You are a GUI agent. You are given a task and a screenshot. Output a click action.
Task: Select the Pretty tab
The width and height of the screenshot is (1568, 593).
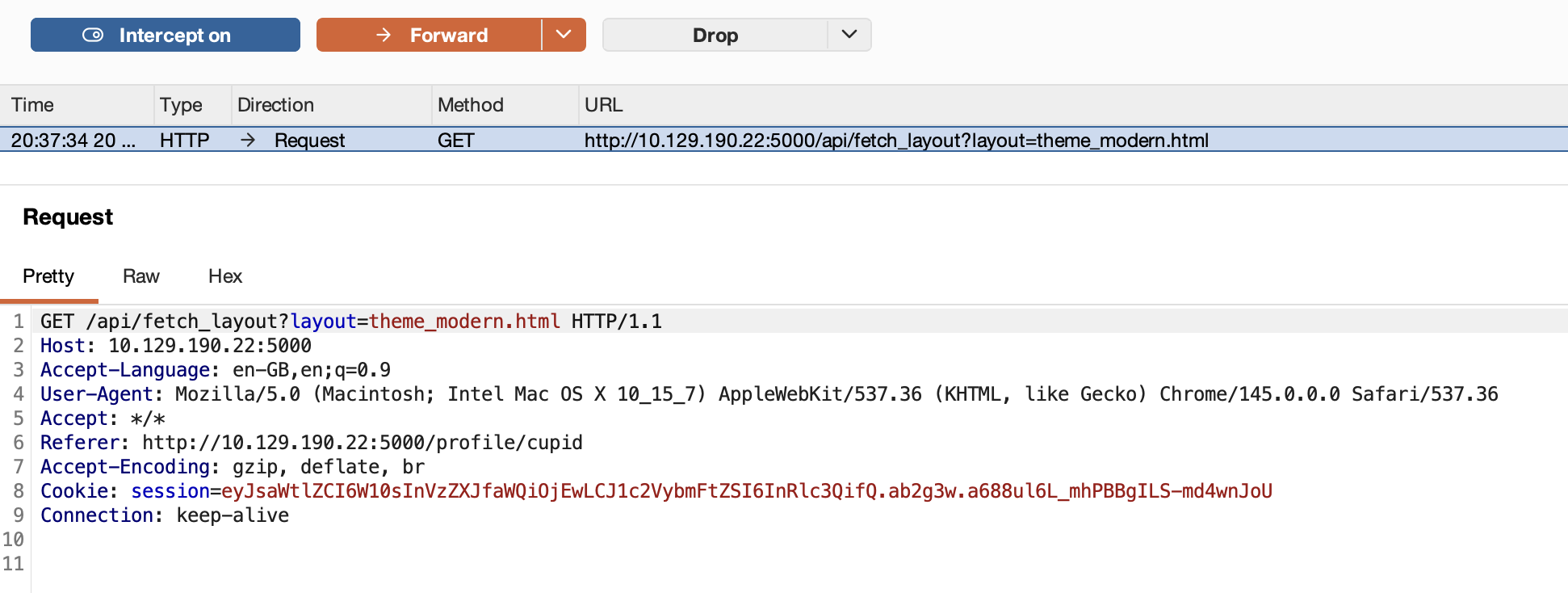coord(48,276)
